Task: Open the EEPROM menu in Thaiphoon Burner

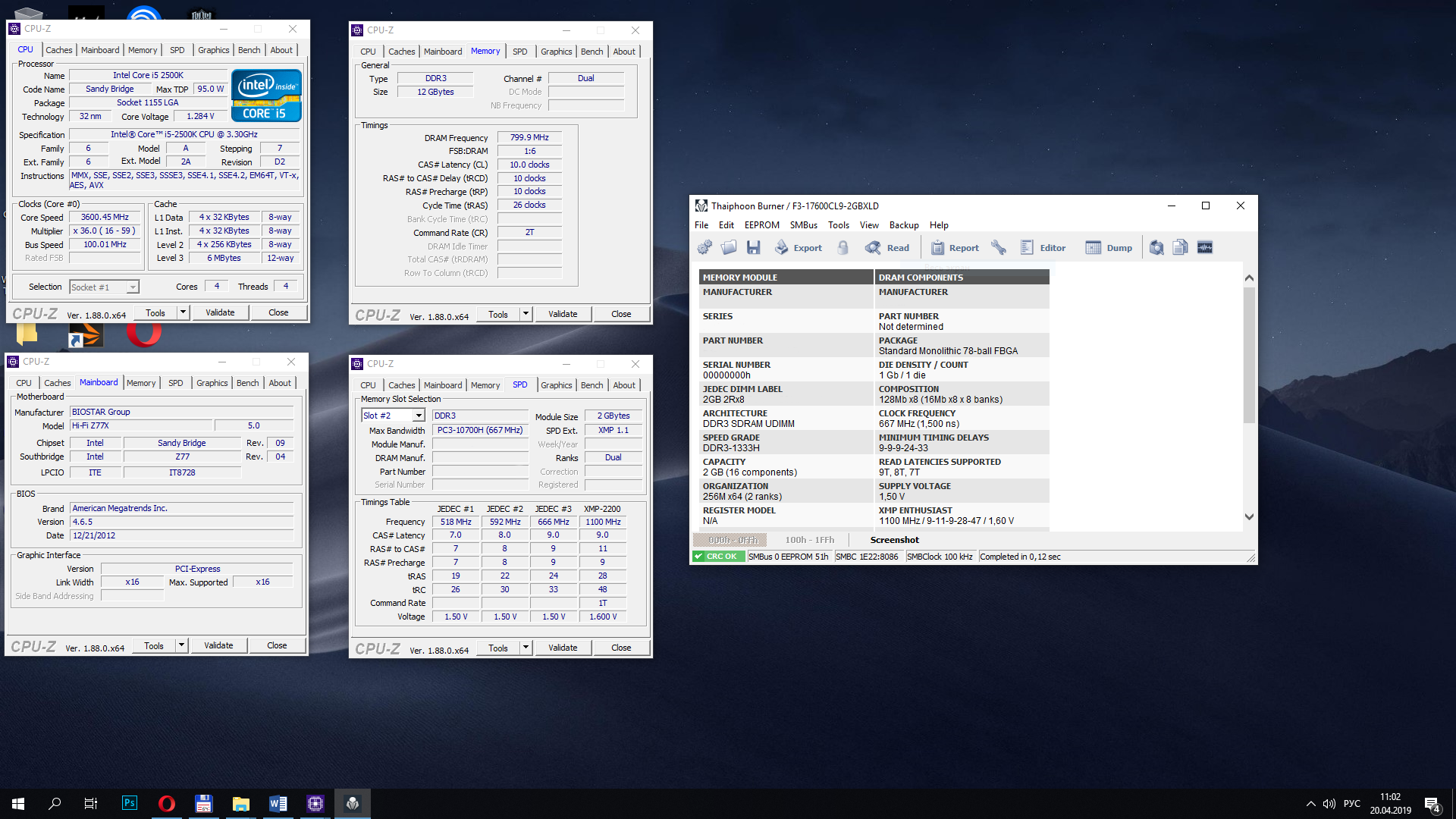Action: 761,225
